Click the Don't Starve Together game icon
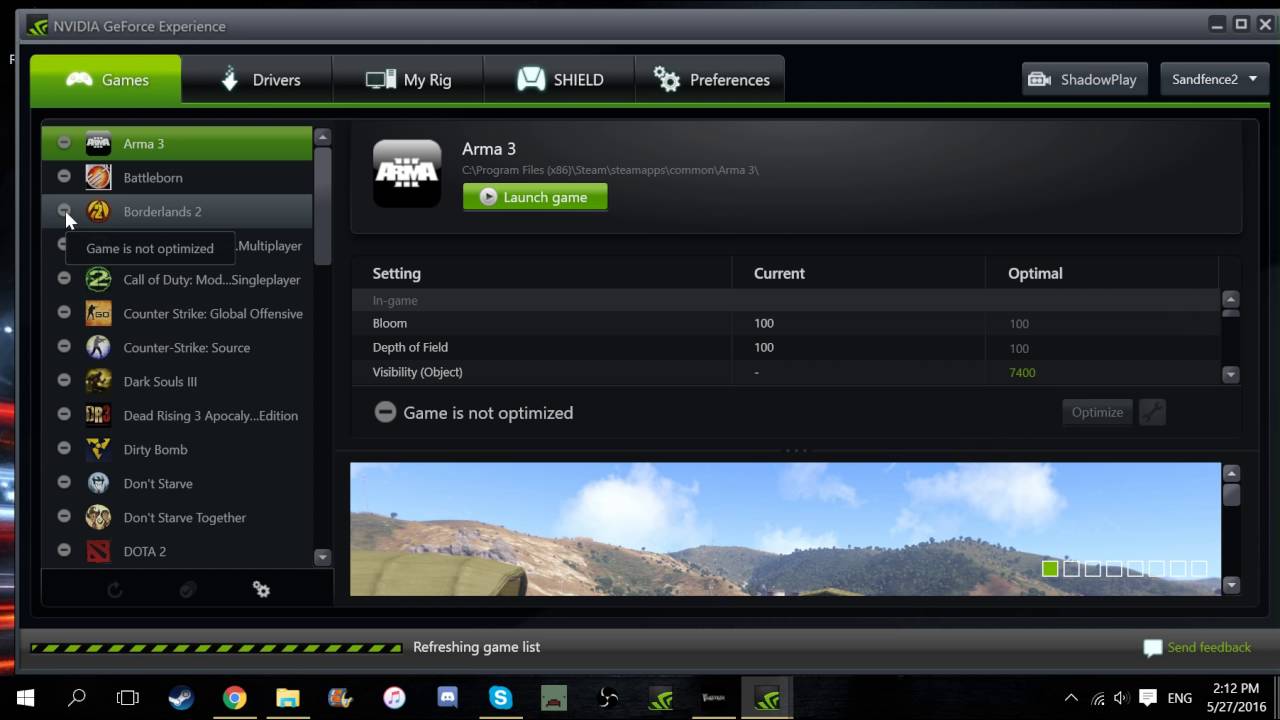This screenshot has height=720, width=1280. pyautogui.click(x=98, y=517)
